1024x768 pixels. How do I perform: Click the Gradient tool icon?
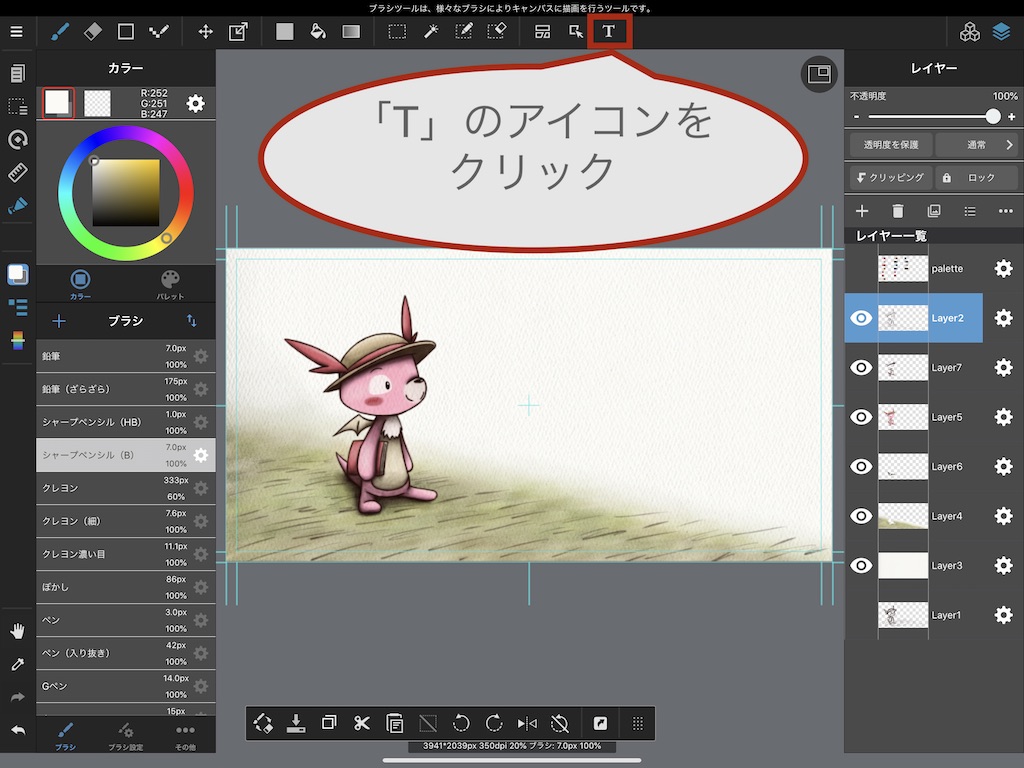pyautogui.click(x=351, y=31)
